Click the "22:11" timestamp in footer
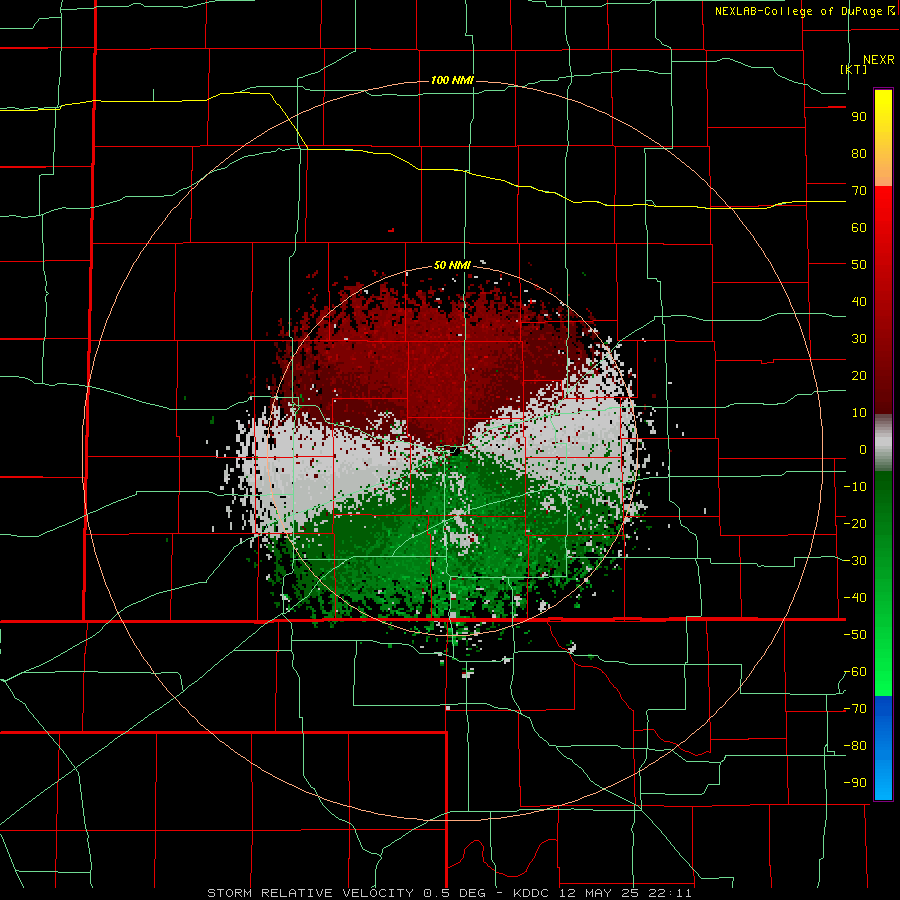This screenshot has width=900, height=900. pyautogui.click(x=672, y=893)
